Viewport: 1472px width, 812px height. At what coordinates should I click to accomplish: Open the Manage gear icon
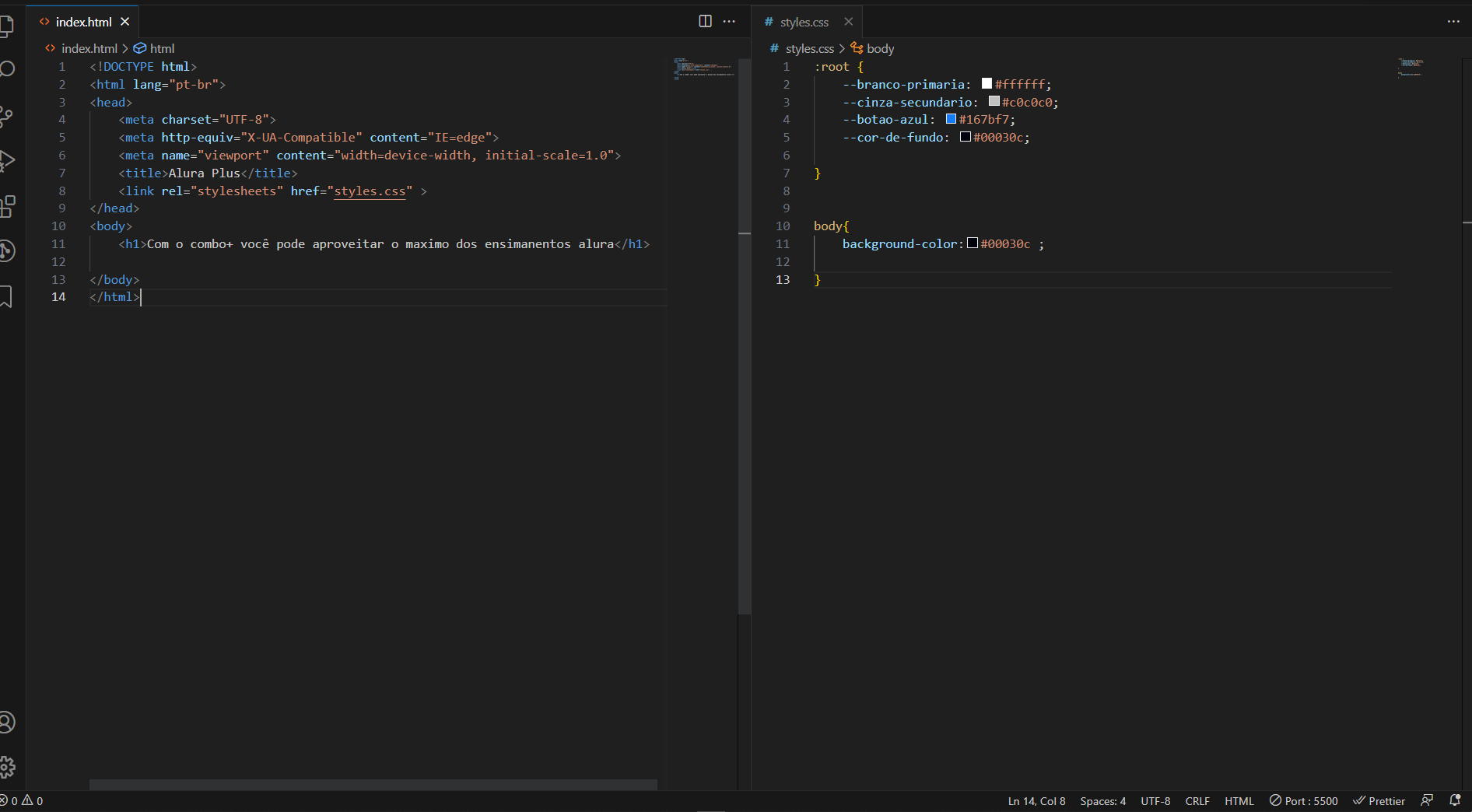point(6,768)
